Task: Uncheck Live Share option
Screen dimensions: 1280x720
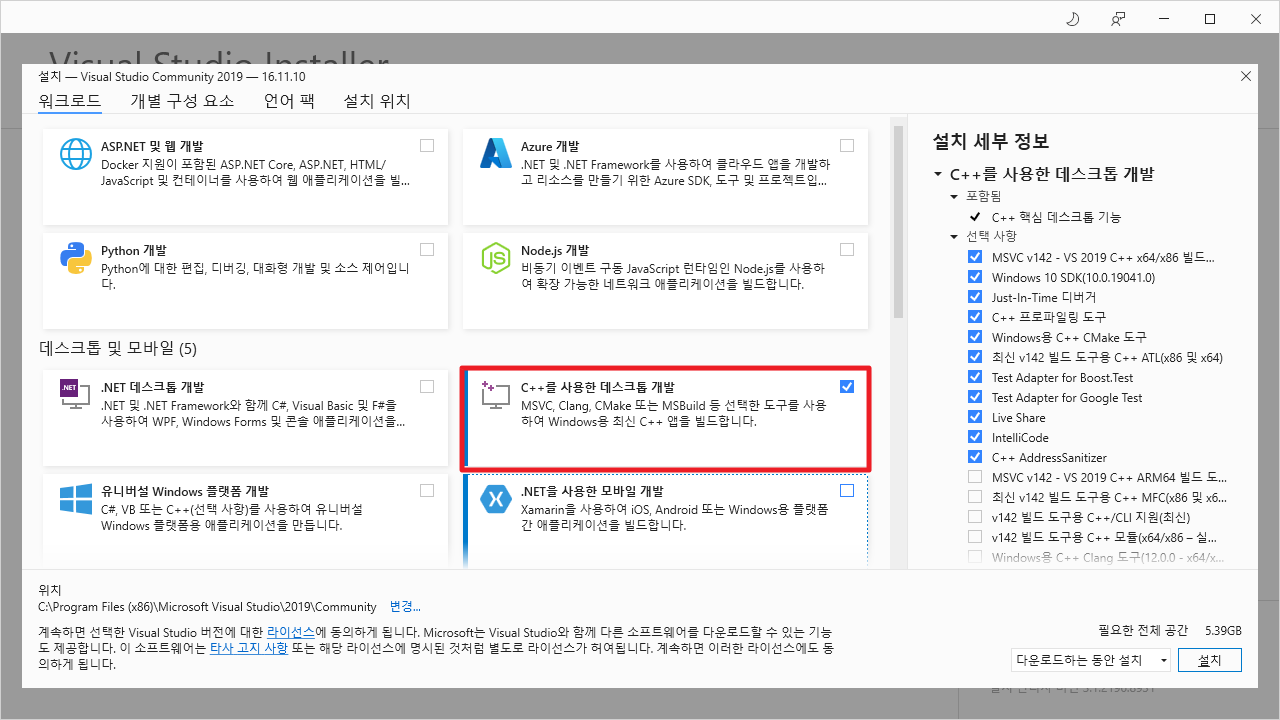Action: click(975, 417)
